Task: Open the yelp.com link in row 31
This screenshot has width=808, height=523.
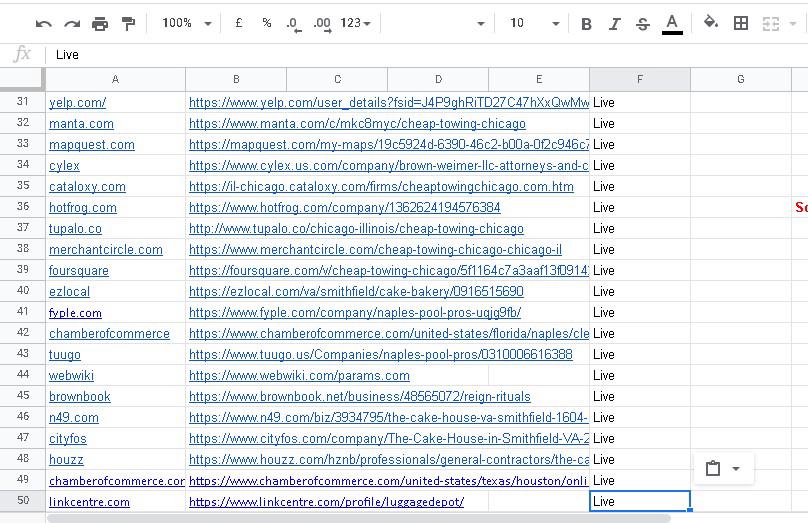Action: tap(77, 102)
